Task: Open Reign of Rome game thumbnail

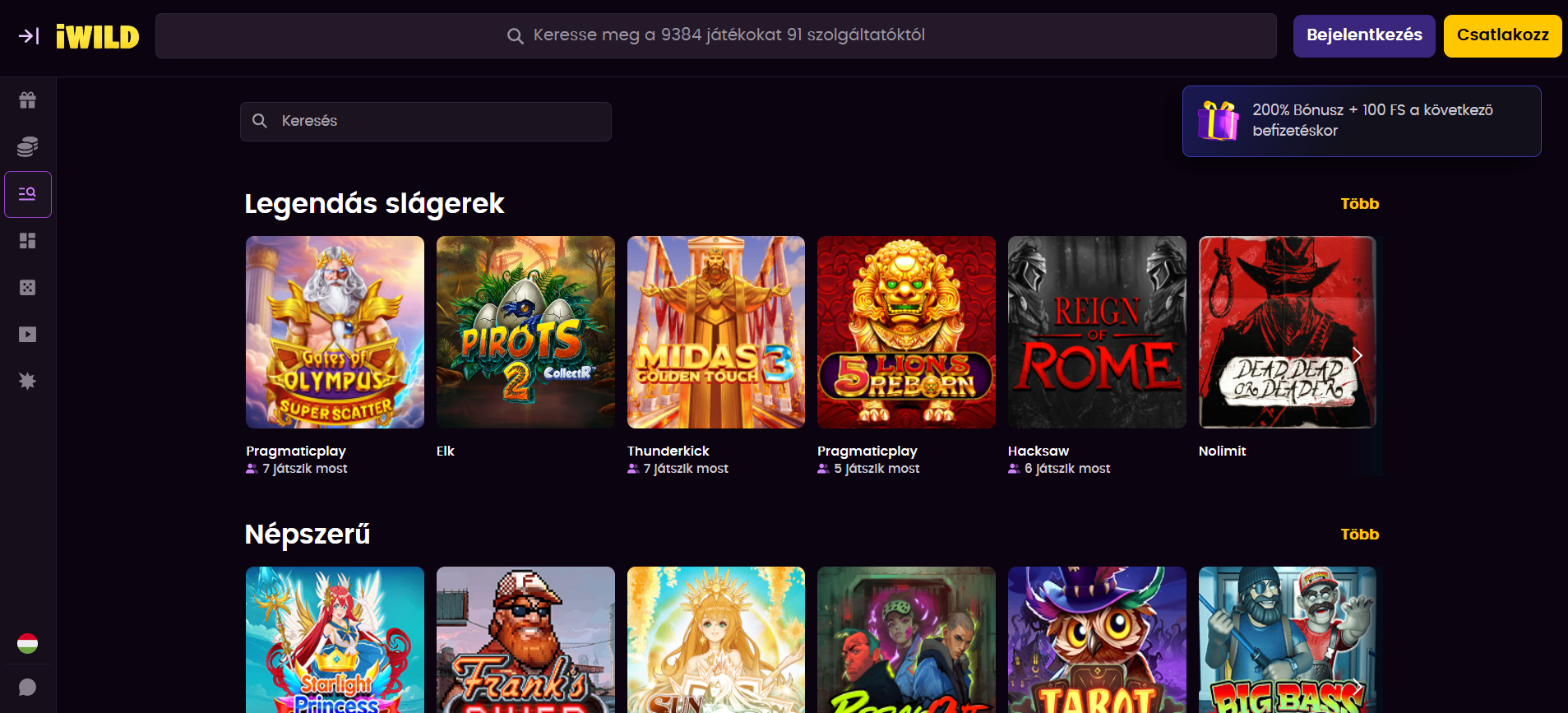Action: pos(1097,332)
